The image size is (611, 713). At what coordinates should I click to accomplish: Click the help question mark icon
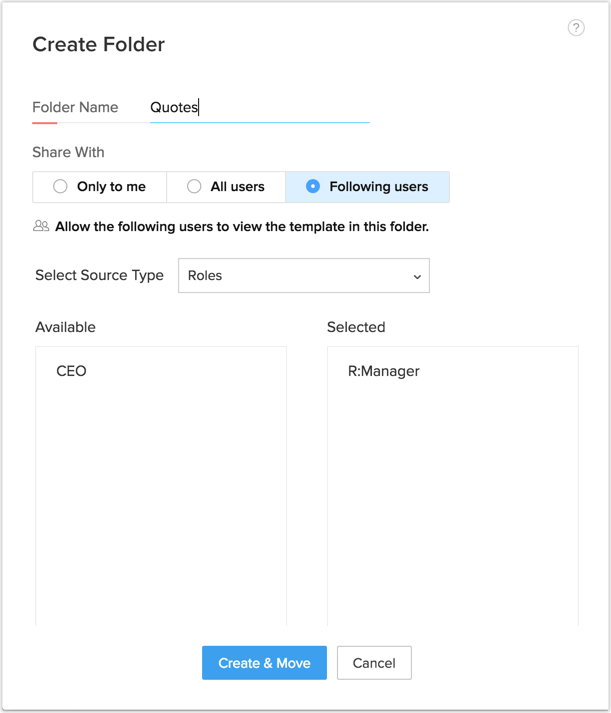tap(576, 28)
